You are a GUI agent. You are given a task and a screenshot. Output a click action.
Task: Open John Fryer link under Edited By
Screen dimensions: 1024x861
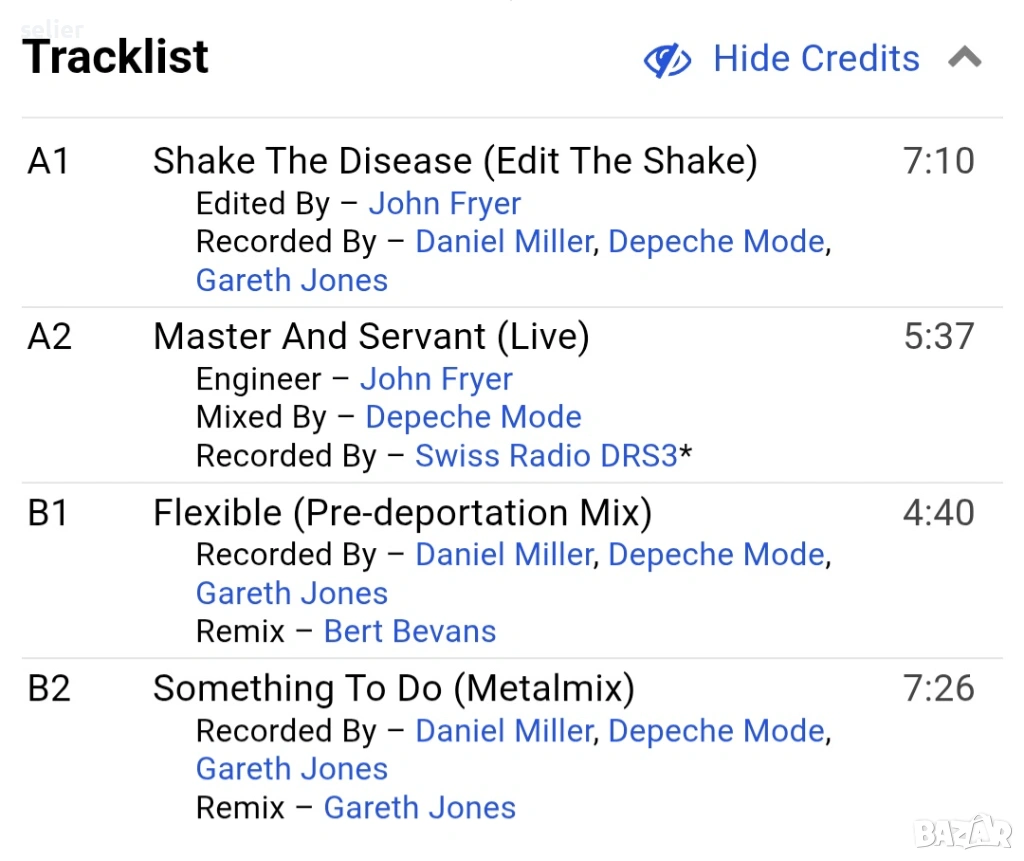tap(444, 204)
